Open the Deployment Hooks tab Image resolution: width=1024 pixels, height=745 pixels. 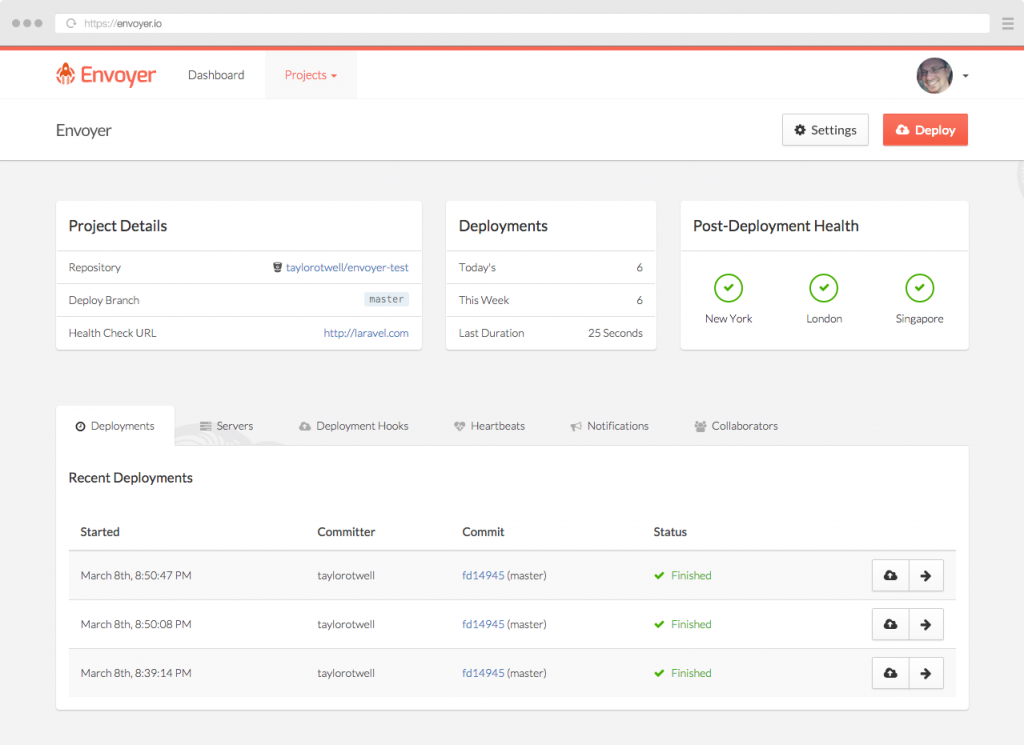click(x=353, y=426)
